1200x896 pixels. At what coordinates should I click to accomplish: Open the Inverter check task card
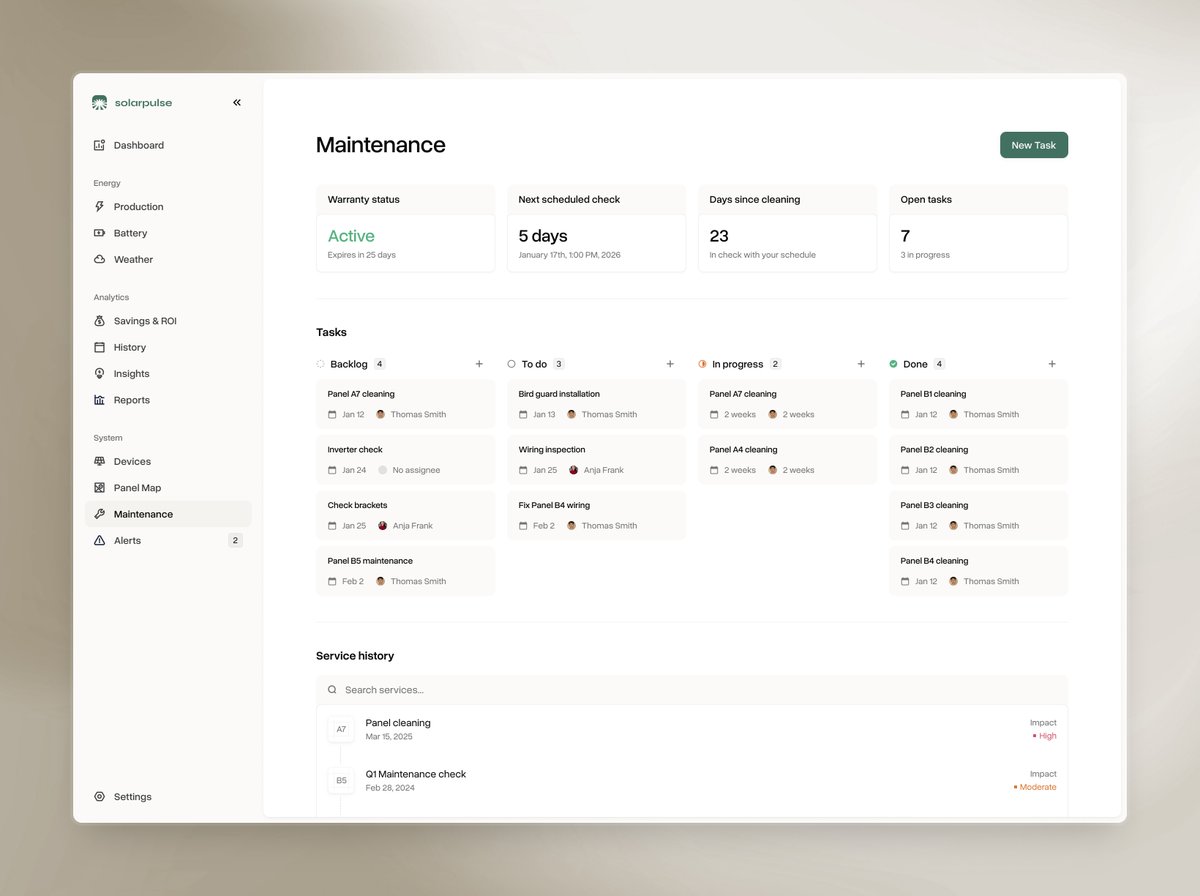pyautogui.click(x=405, y=460)
